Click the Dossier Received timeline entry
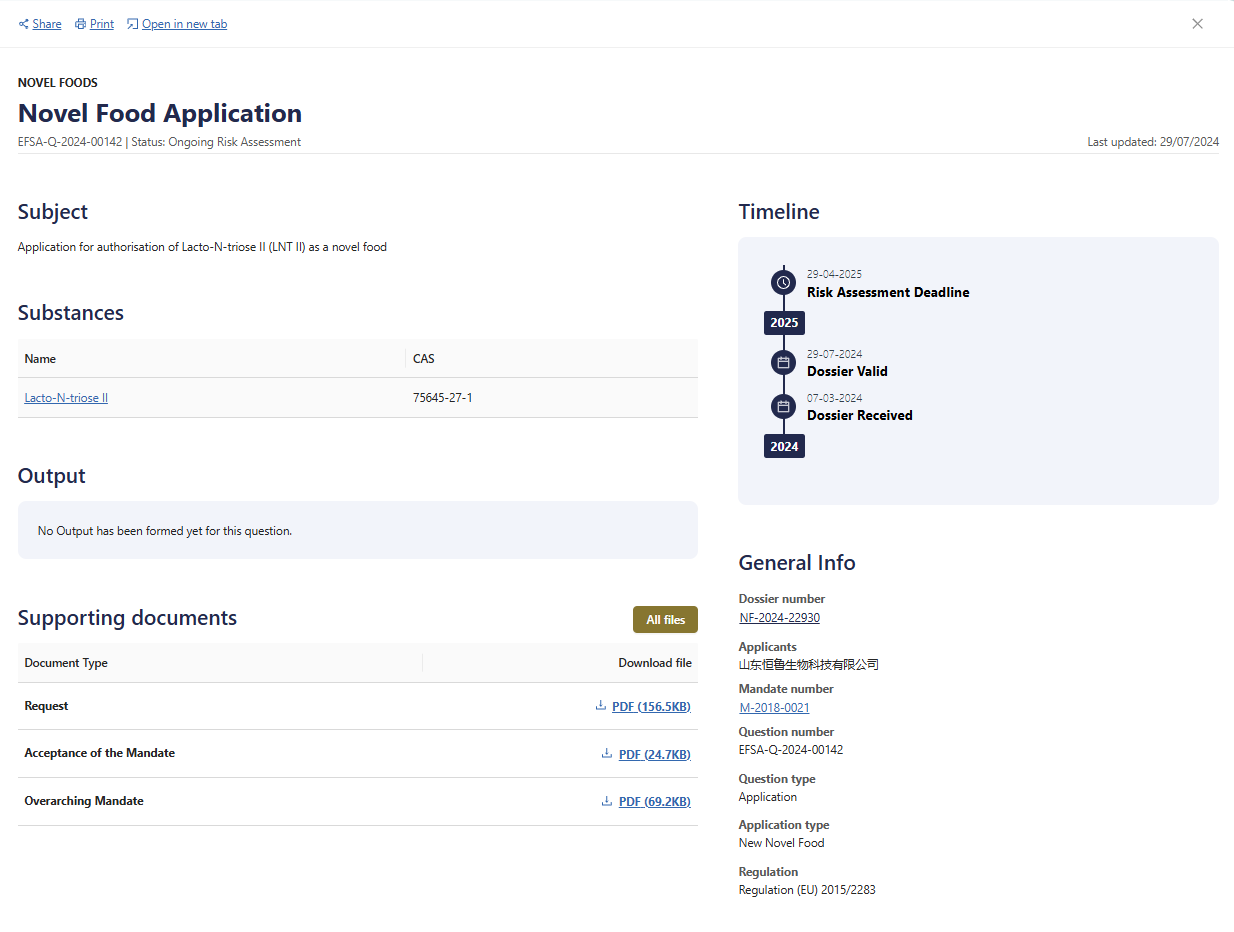Image resolution: width=1234 pixels, height=932 pixels. click(860, 415)
